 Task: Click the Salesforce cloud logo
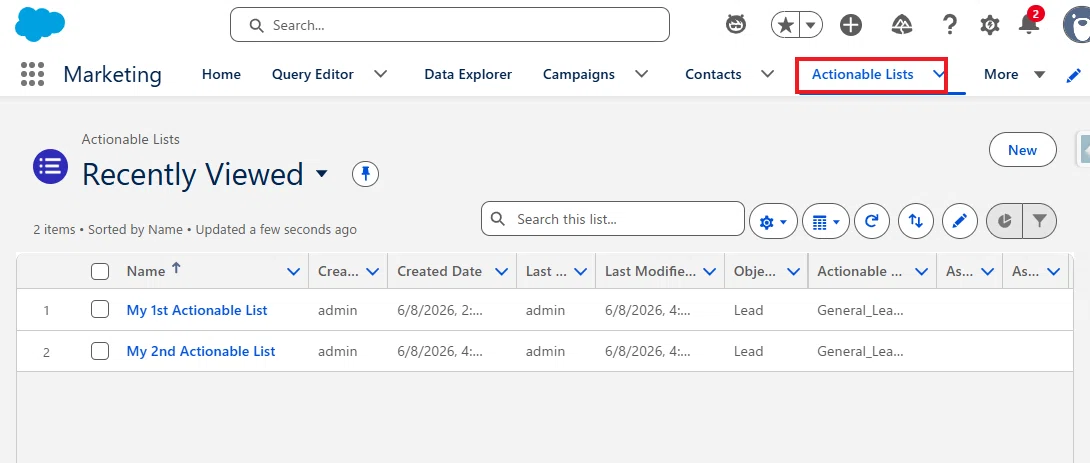click(x=40, y=25)
